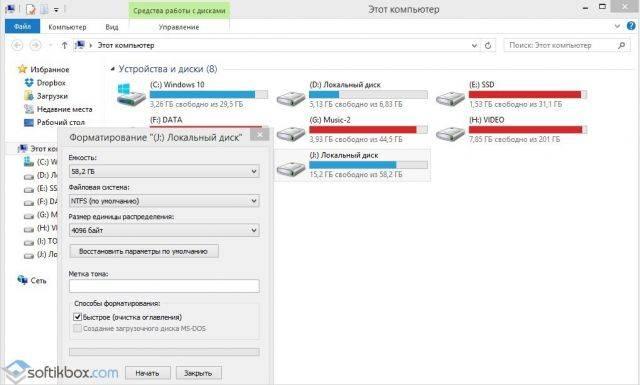Open the help question mark icon
The width and height of the screenshot is (640, 385).
(631, 26)
